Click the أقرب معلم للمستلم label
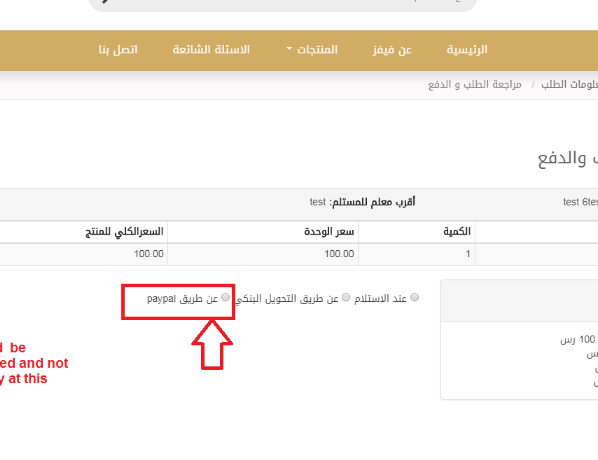 pos(372,202)
